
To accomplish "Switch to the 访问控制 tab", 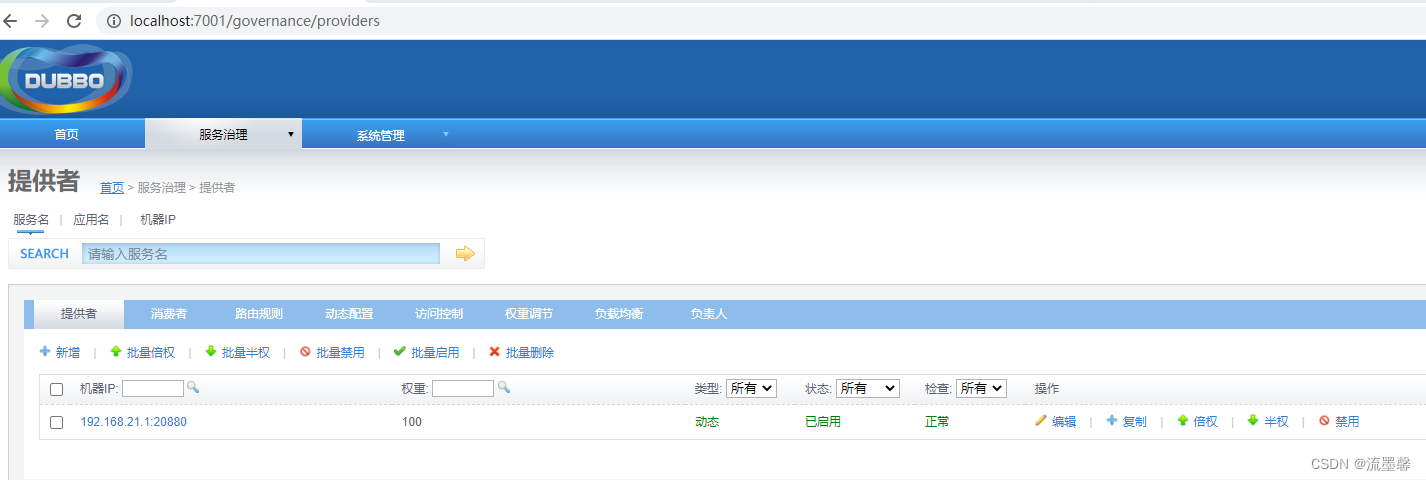I will (x=439, y=314).
